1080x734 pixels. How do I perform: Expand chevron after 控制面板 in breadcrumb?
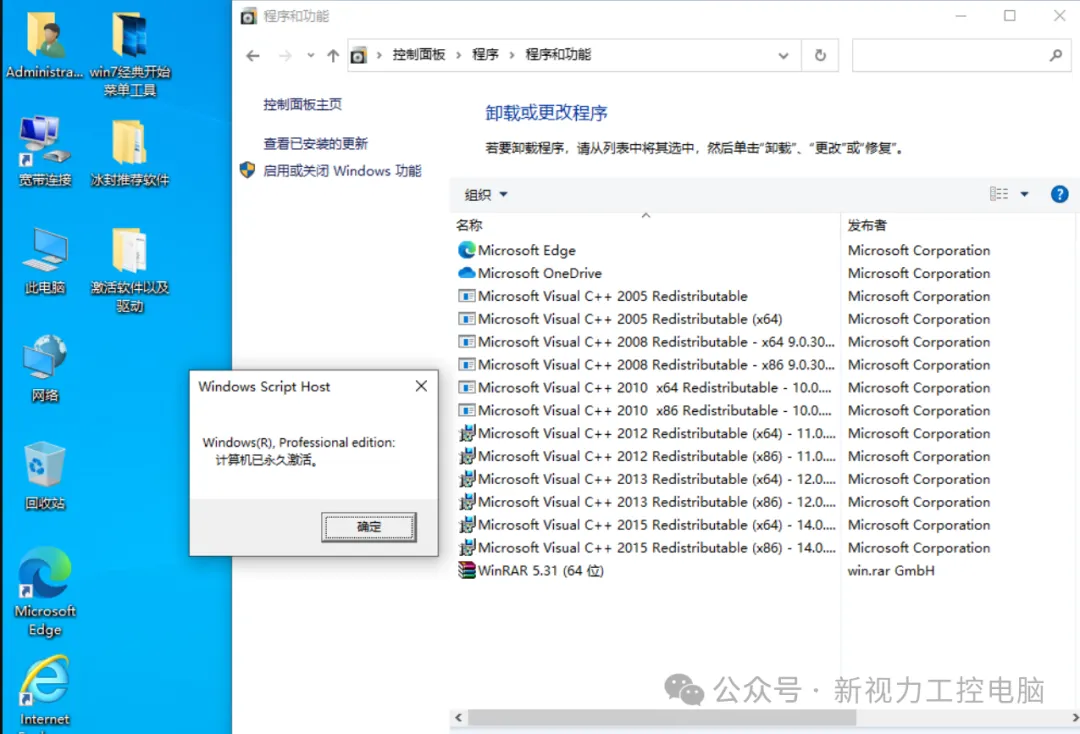(x=459, y=55)
